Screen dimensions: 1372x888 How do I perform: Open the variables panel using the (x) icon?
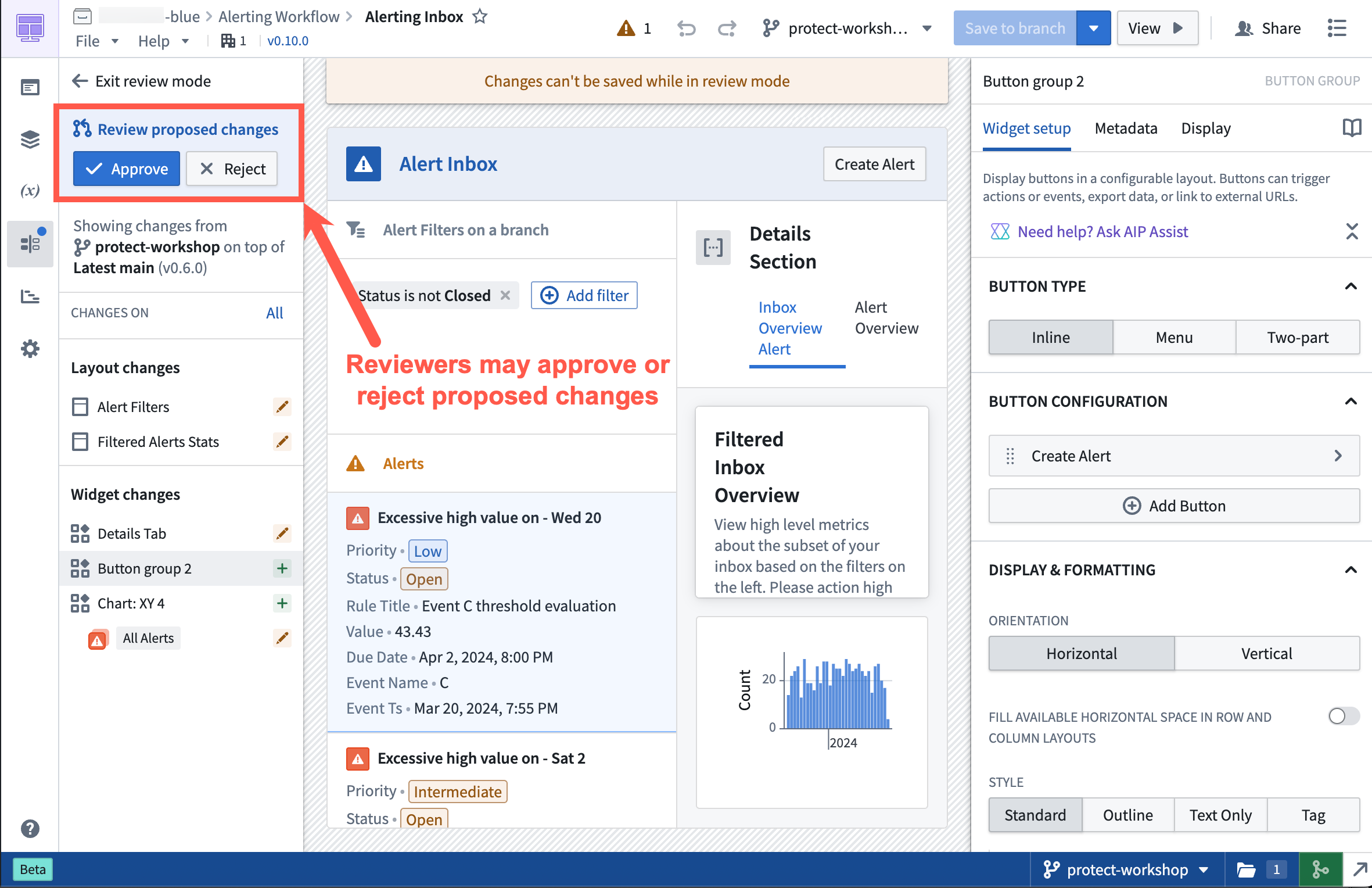30,190
